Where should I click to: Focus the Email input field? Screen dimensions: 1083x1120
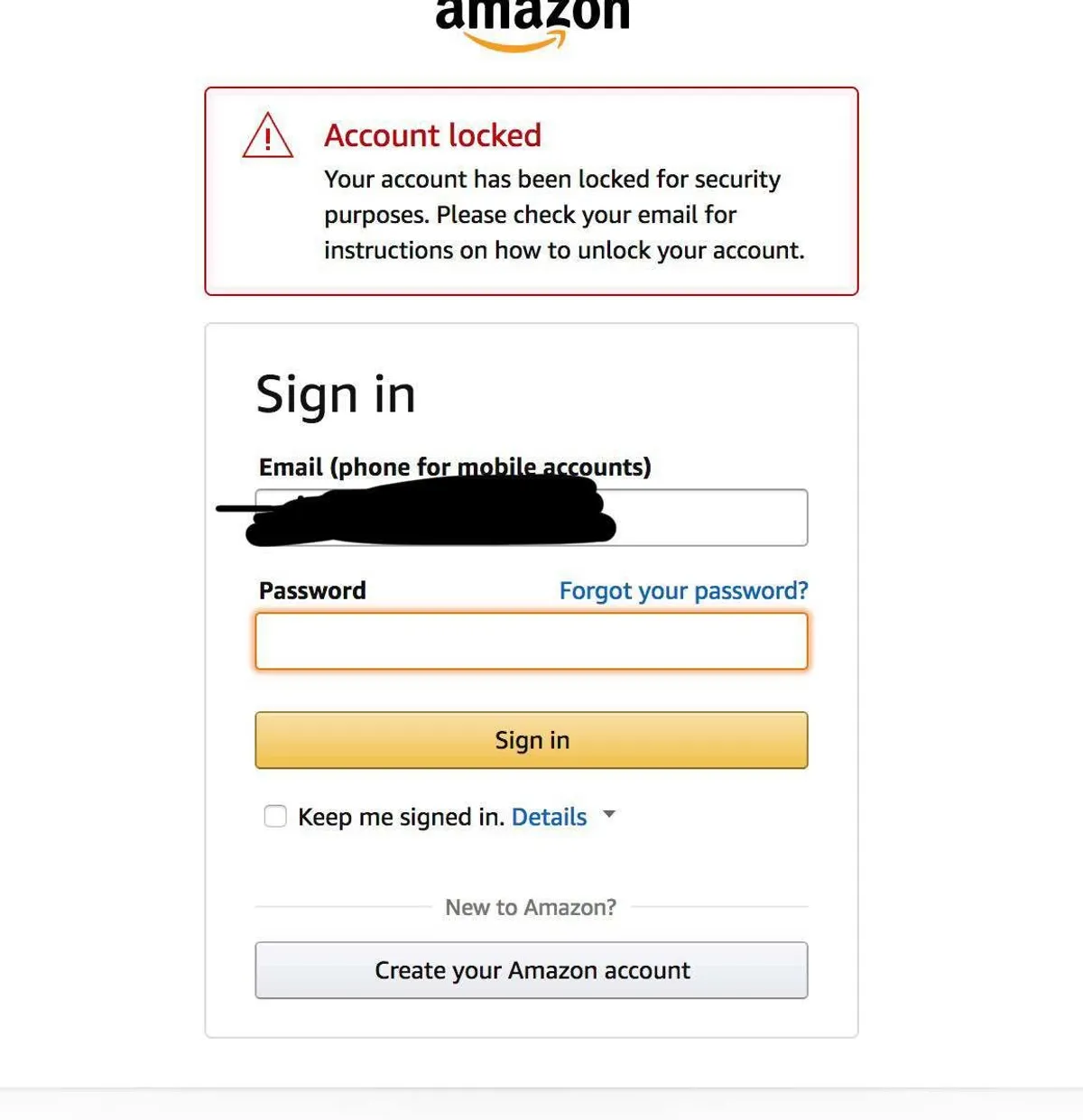pos(532,517)
